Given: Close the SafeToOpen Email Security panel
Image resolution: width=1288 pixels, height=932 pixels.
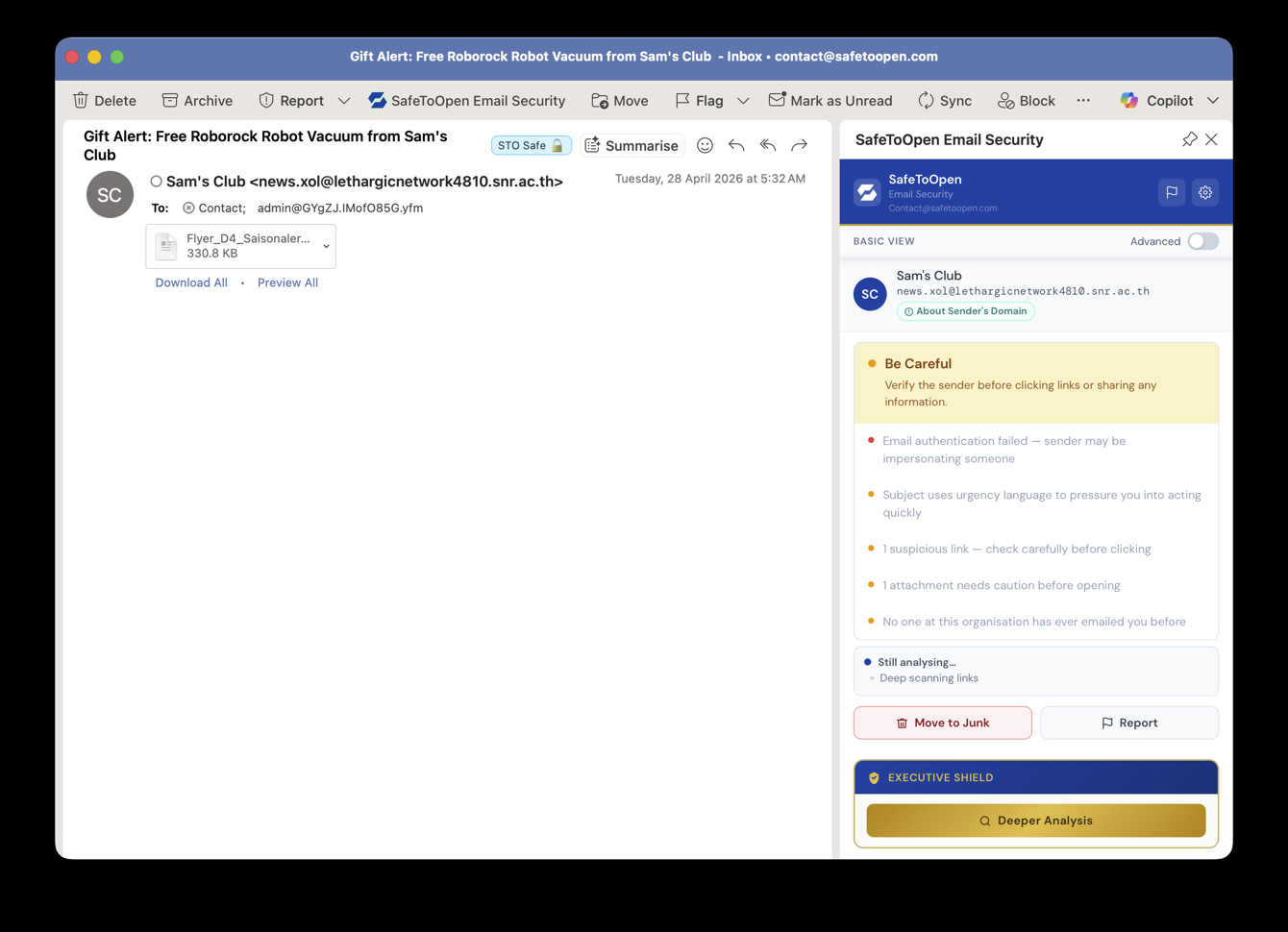Looking at the screenshot, I should point(1211,139).
